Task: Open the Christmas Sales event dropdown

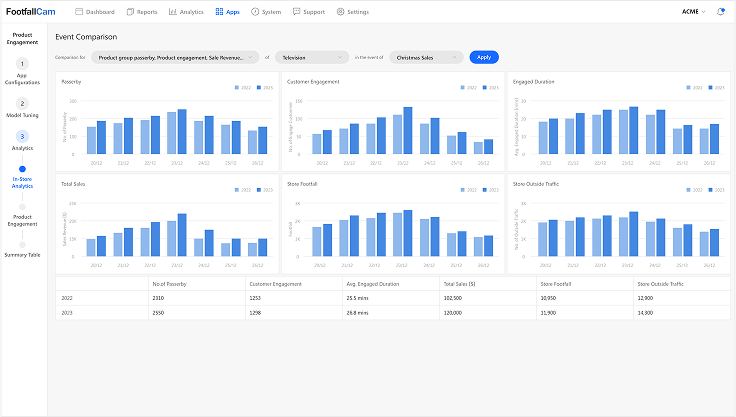Action: (426, 57)
